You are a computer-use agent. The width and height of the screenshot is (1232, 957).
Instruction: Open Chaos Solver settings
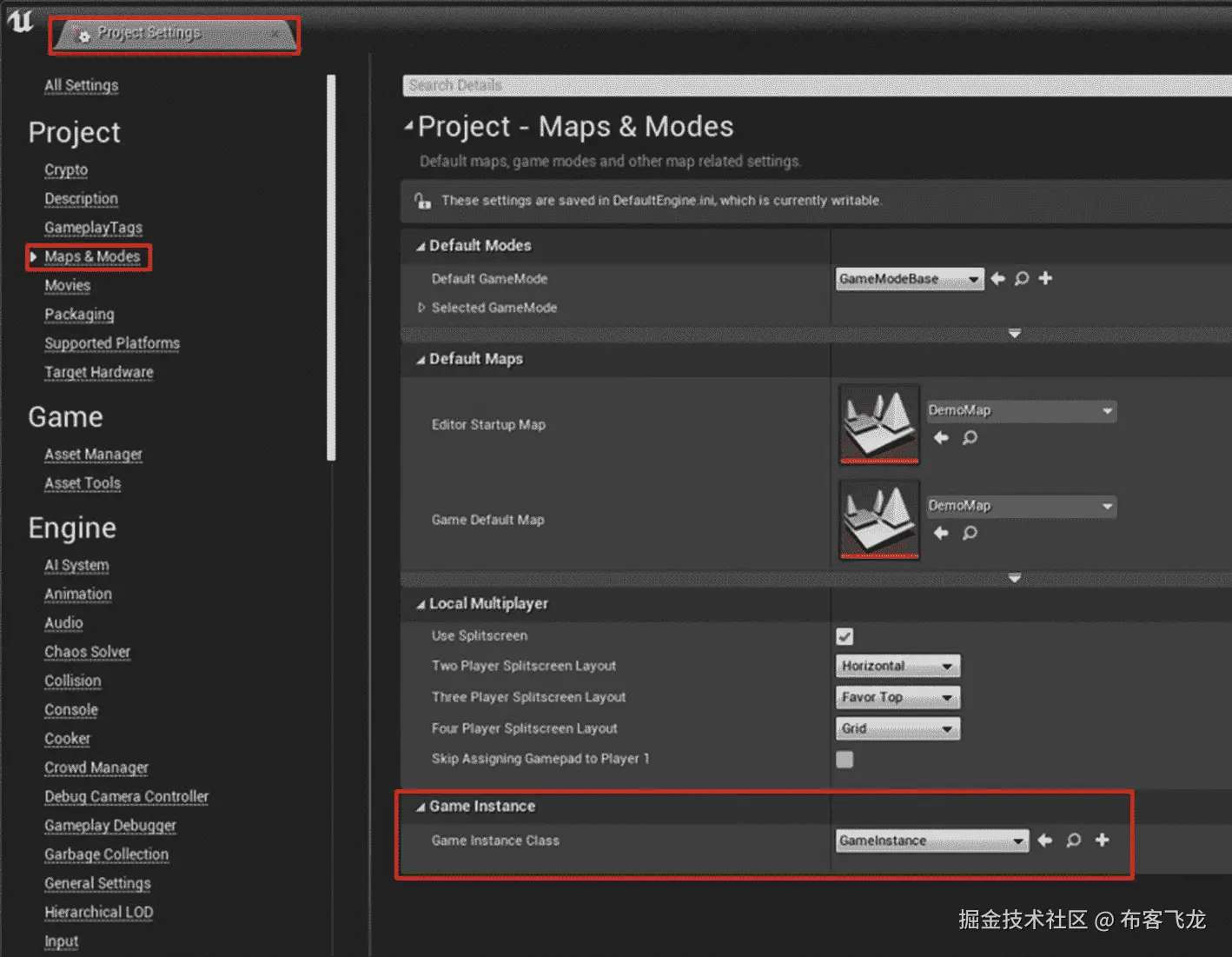87,651
